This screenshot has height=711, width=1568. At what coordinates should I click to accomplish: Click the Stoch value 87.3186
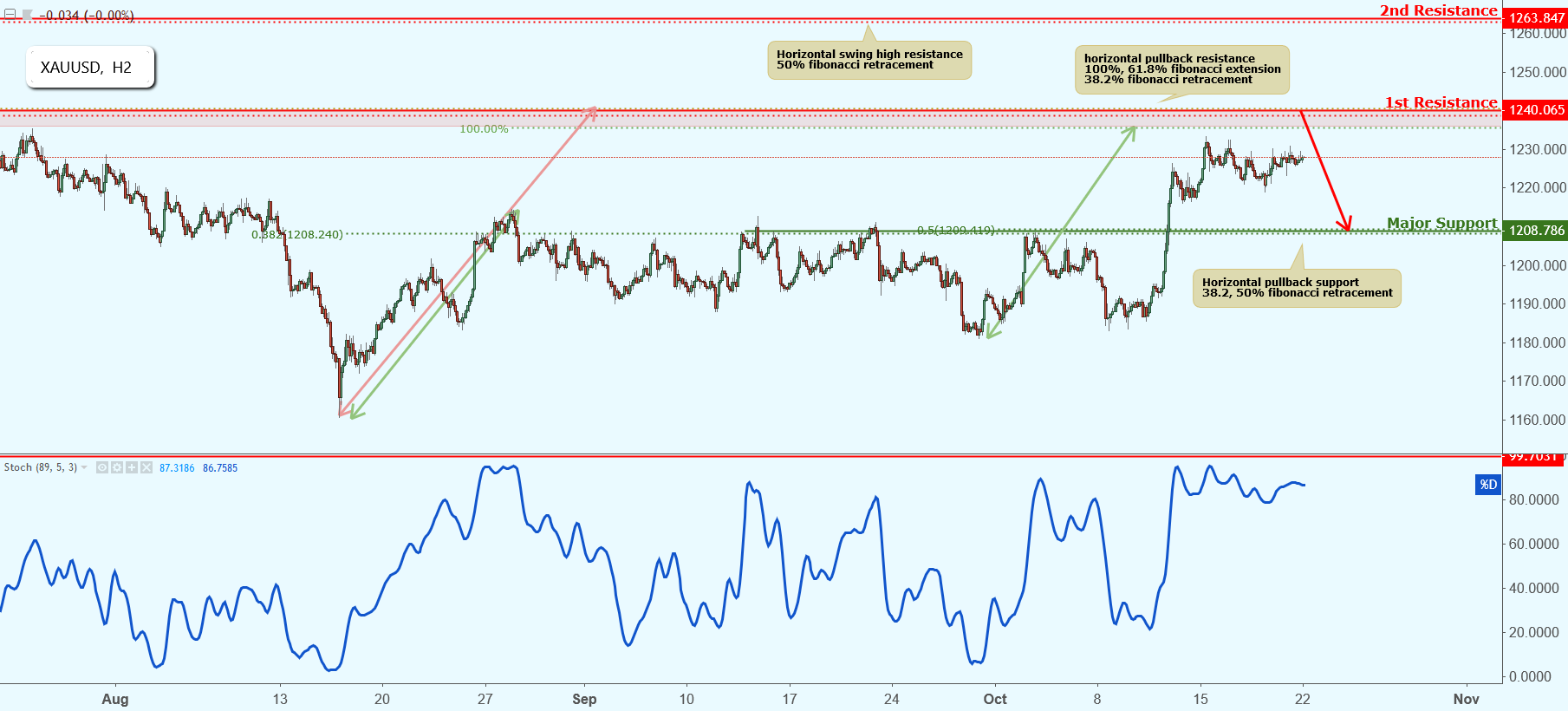(177, 468)
